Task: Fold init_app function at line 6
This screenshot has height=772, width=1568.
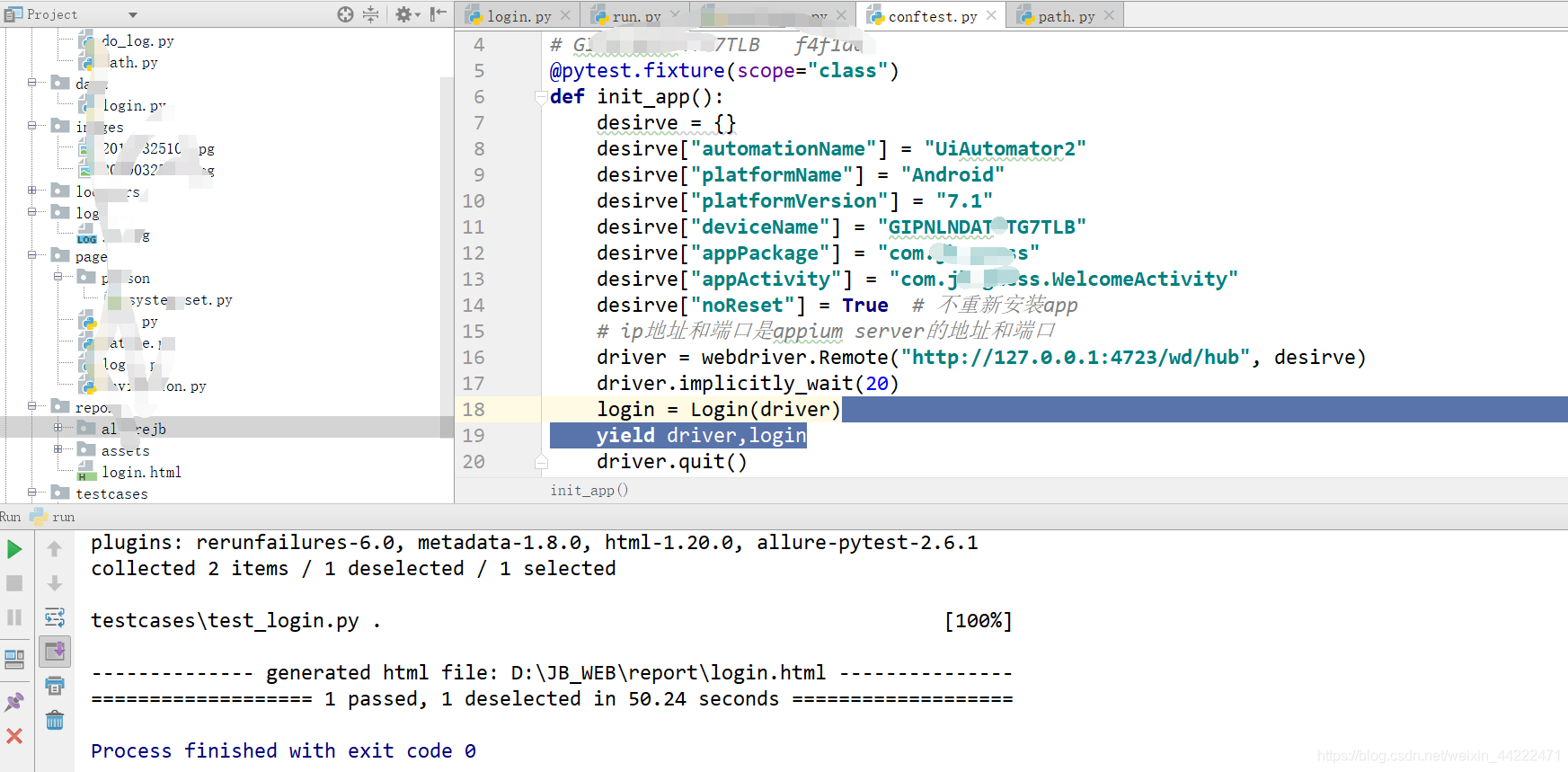Action: 541,96
